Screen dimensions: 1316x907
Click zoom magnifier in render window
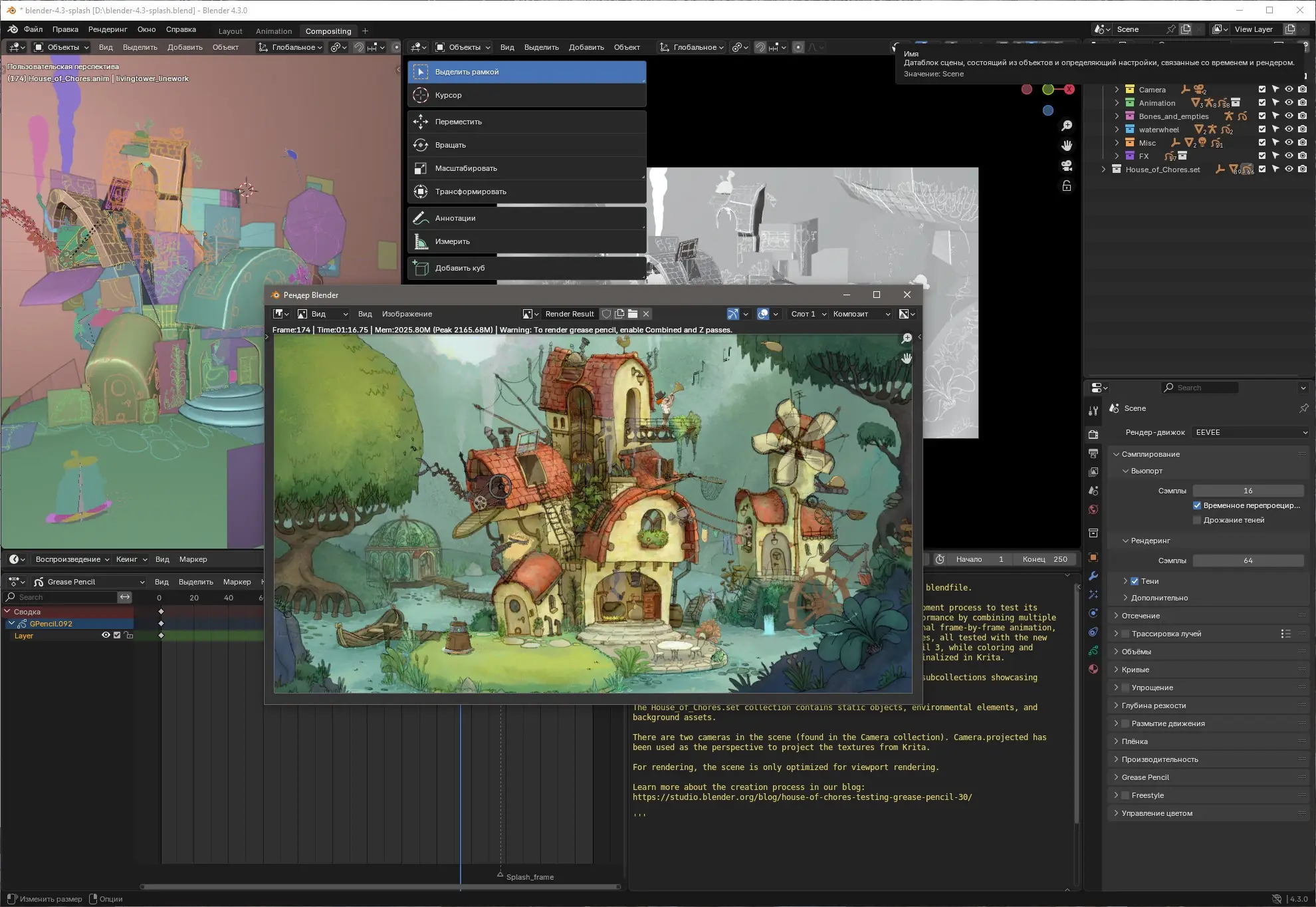point(907,338)
